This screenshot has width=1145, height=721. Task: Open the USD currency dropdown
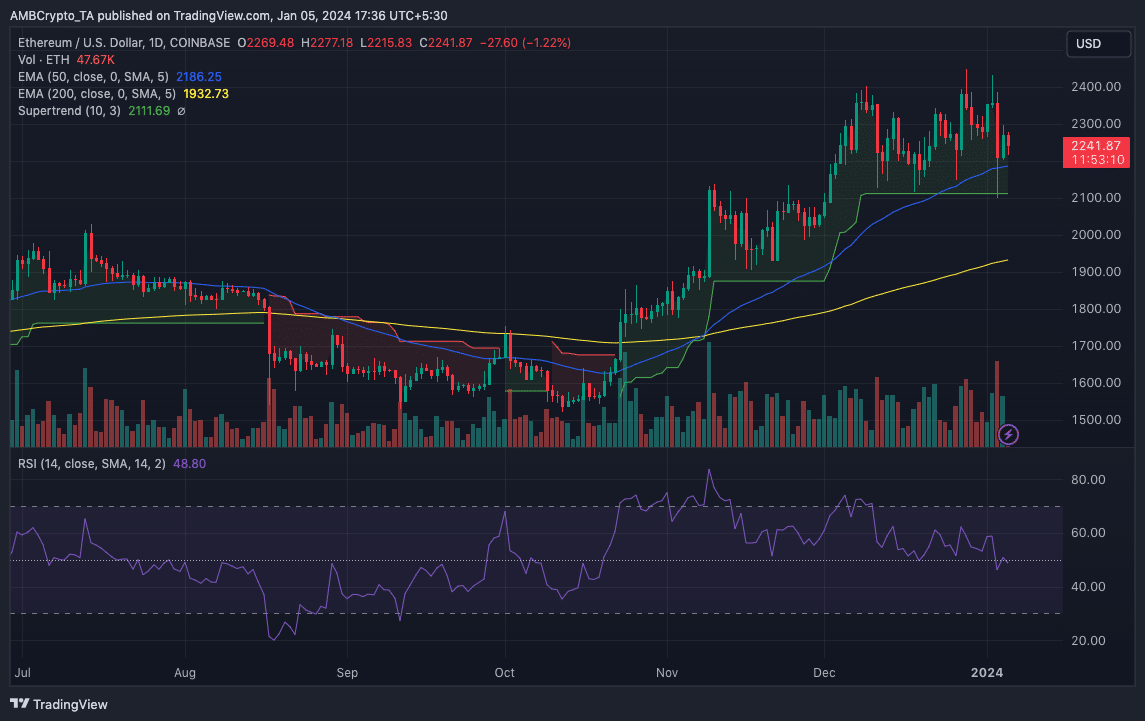(1098, 43)
